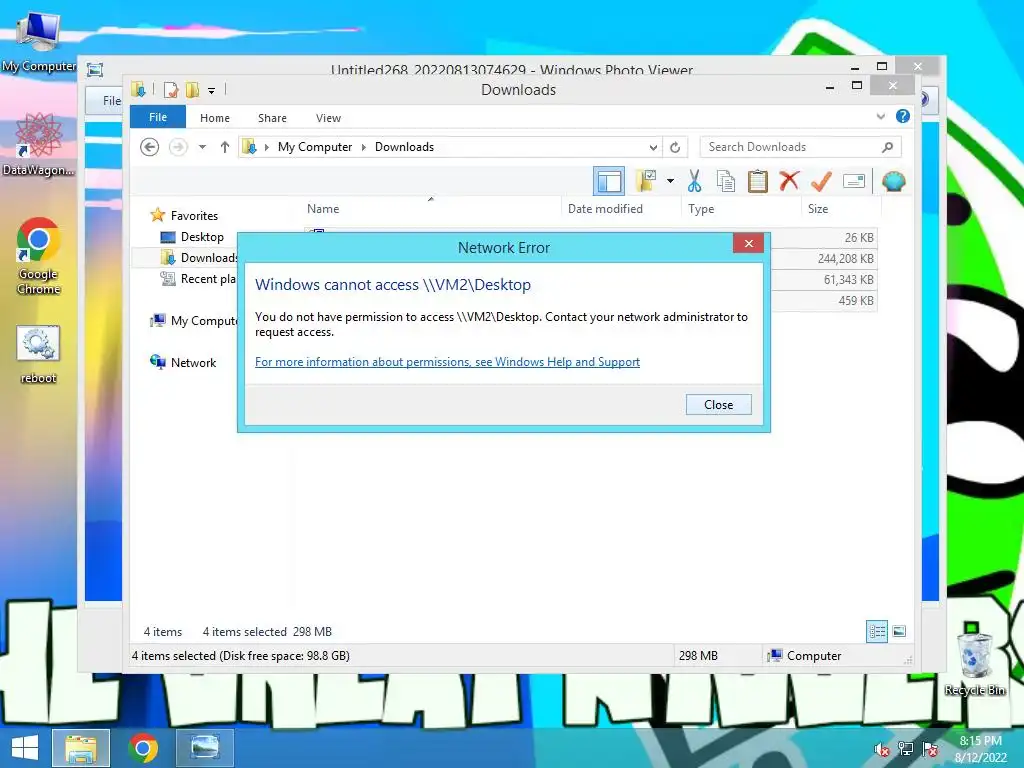Sort by the Name column header
The width and height of the screenshot is (1024, 768).
(x=323, y=209)
